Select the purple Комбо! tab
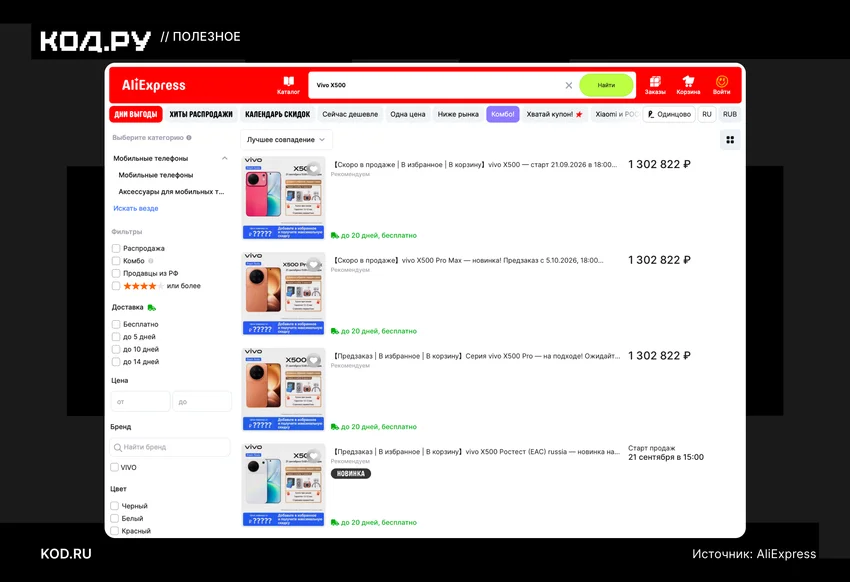850x582 pixels. coord(503,114)
